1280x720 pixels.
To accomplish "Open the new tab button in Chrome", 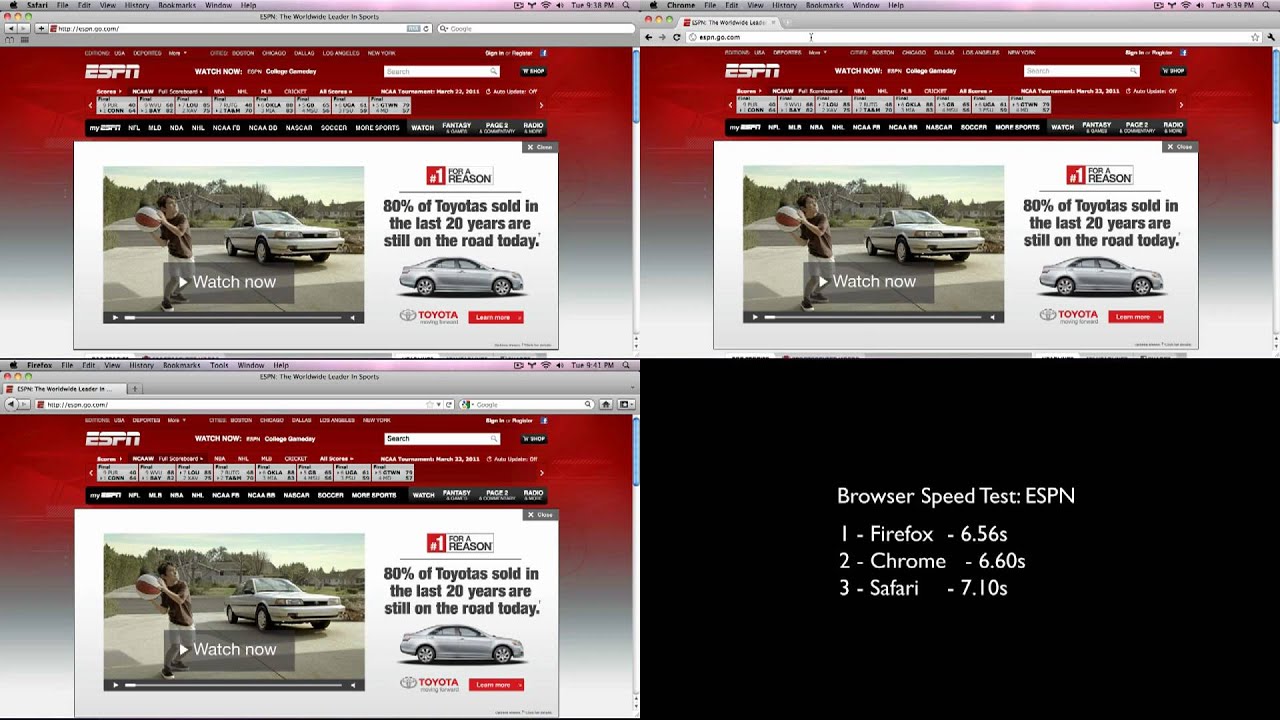I will [786, 21].
